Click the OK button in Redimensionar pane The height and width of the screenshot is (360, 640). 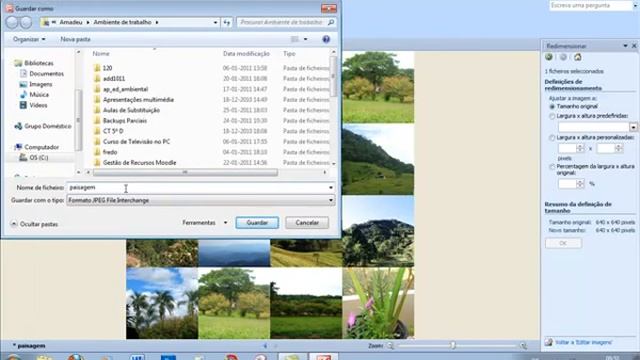563,243
